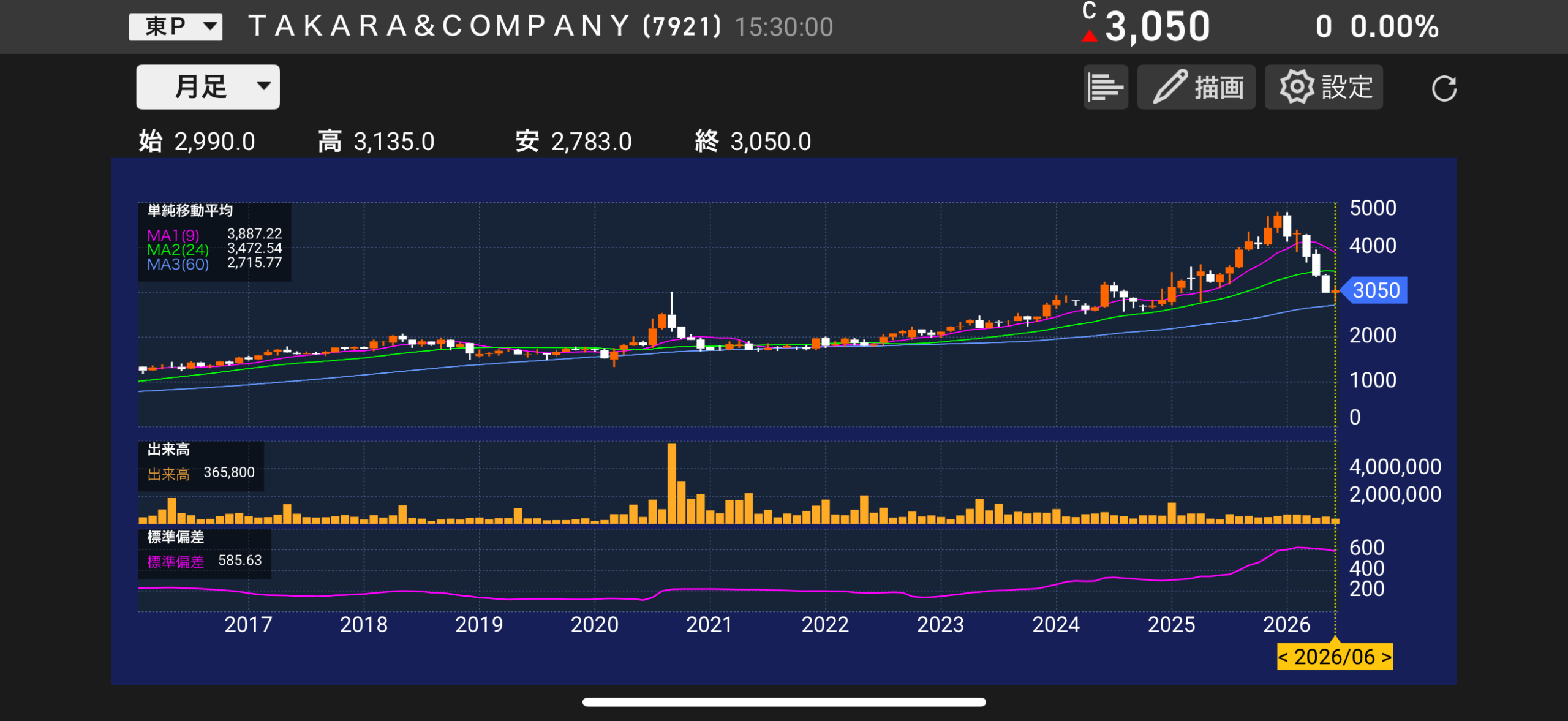The height and width of the screenshot is (721, 1568).
Task: Refresh the chart with the reload icon
Action: tap(1444, 88)
